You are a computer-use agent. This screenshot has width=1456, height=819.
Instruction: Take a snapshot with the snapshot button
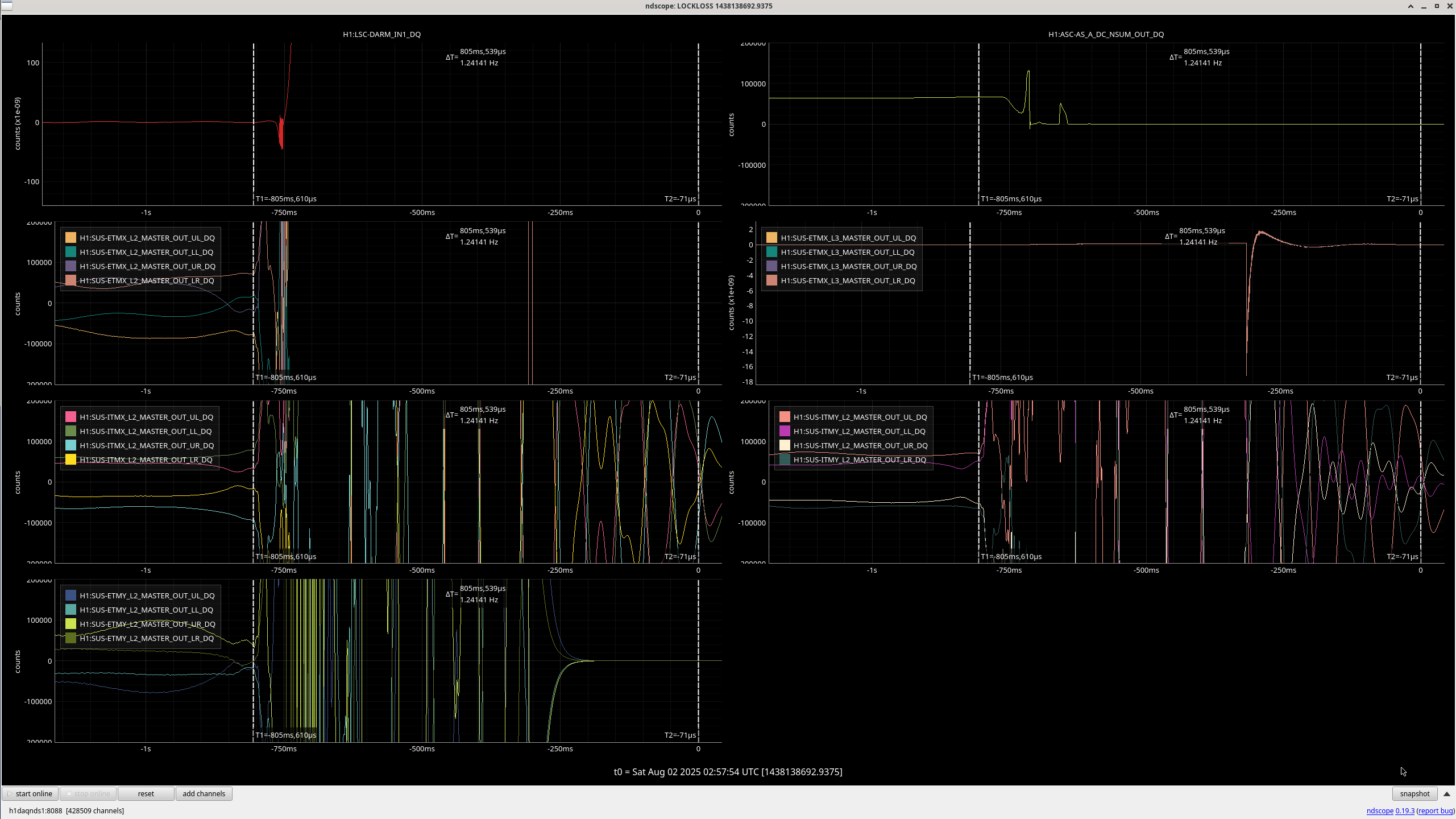(x=1414, y=793)
